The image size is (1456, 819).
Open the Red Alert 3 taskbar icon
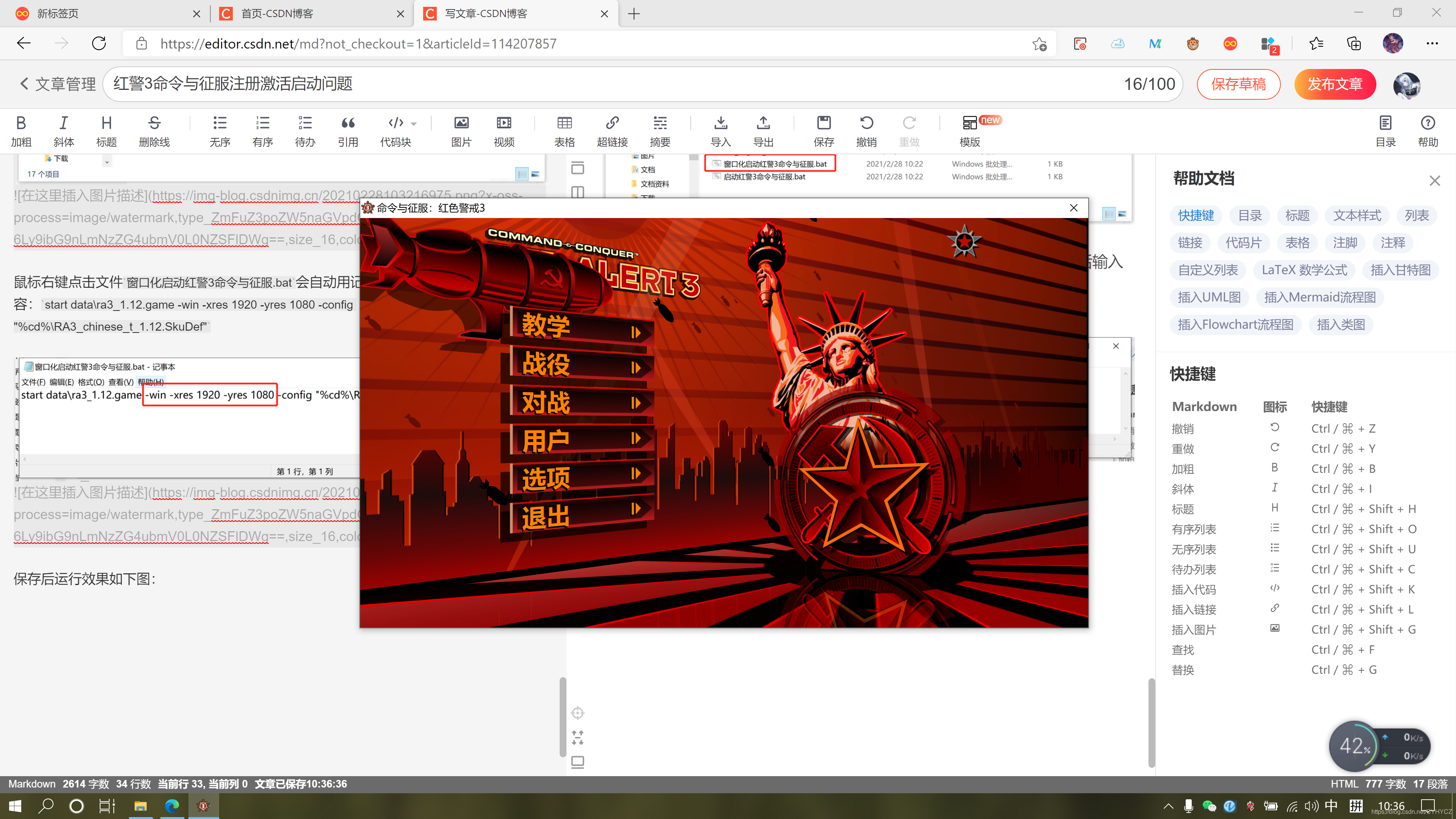coord(204,805)
